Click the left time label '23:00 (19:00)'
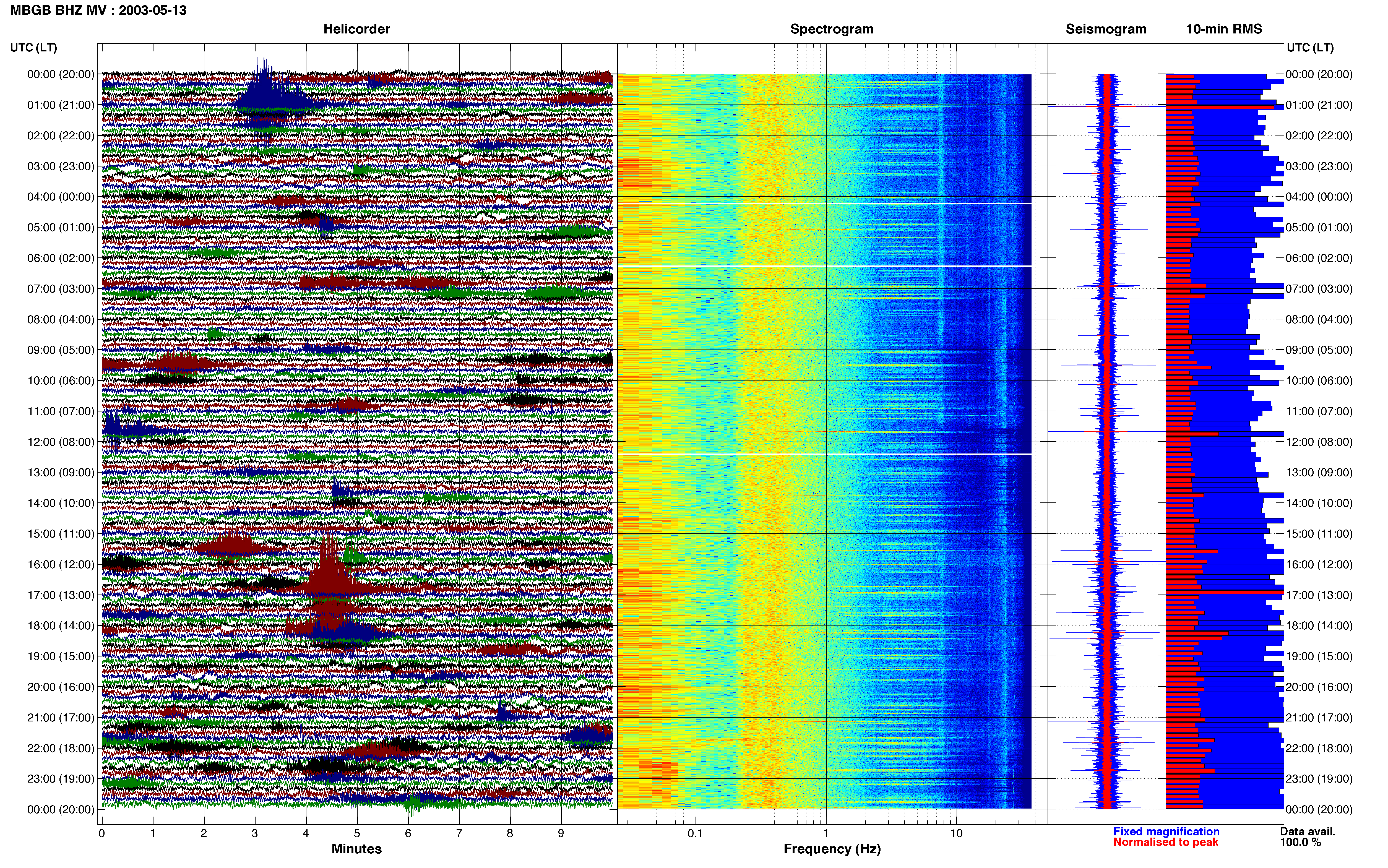This screenshot has width=1388, height=868. point(61,779)
